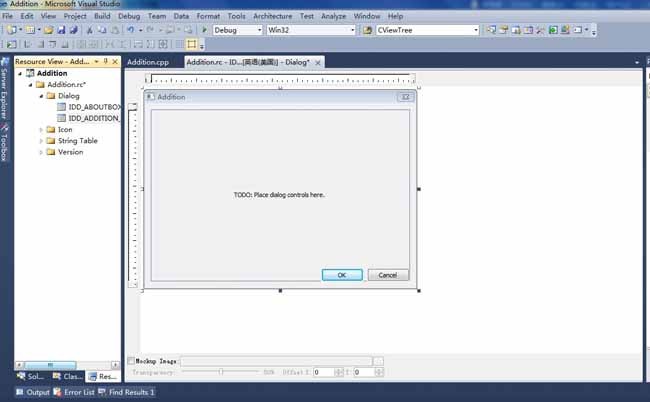Click the Output panel icon
This screenshot has height=402, width=650.
point(19,392)
